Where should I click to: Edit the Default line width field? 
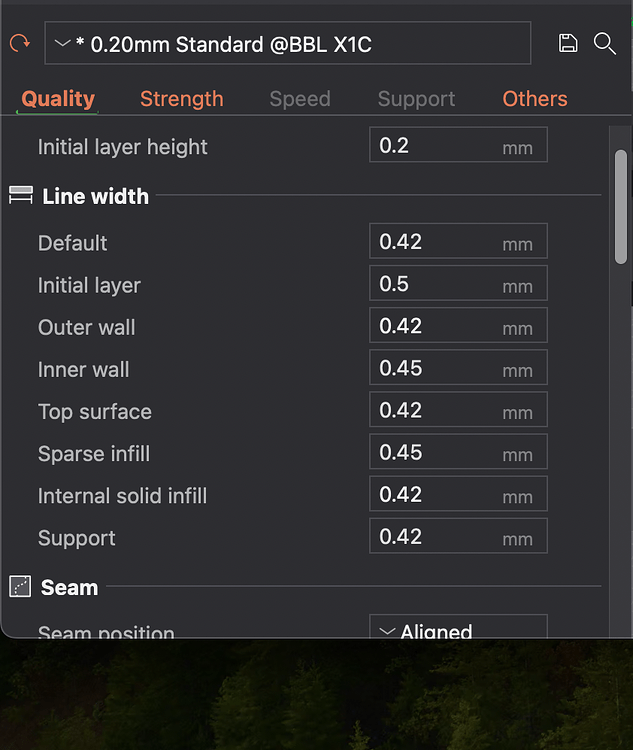click(458, 241)
